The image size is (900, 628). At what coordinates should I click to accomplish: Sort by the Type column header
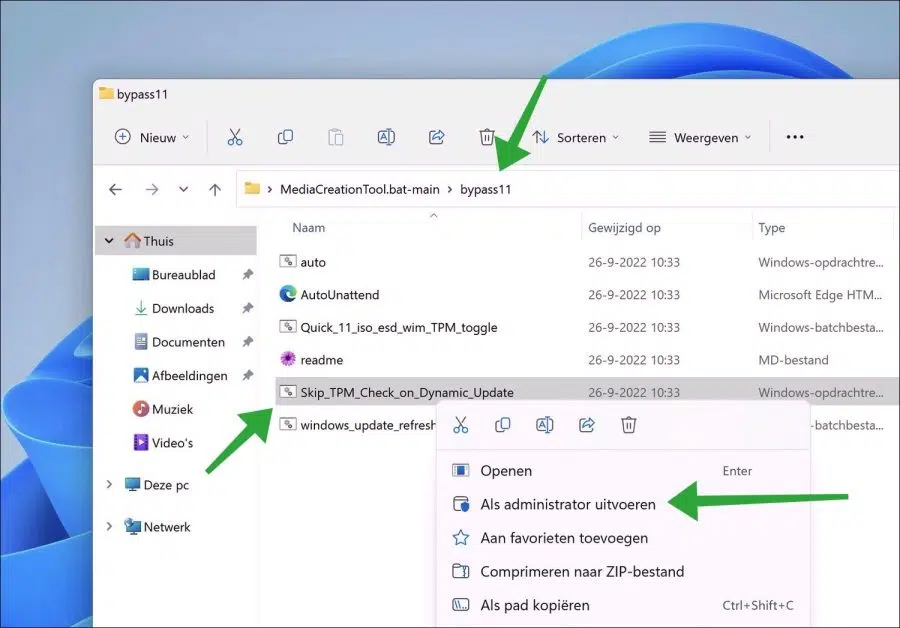(x=771, y=228)
